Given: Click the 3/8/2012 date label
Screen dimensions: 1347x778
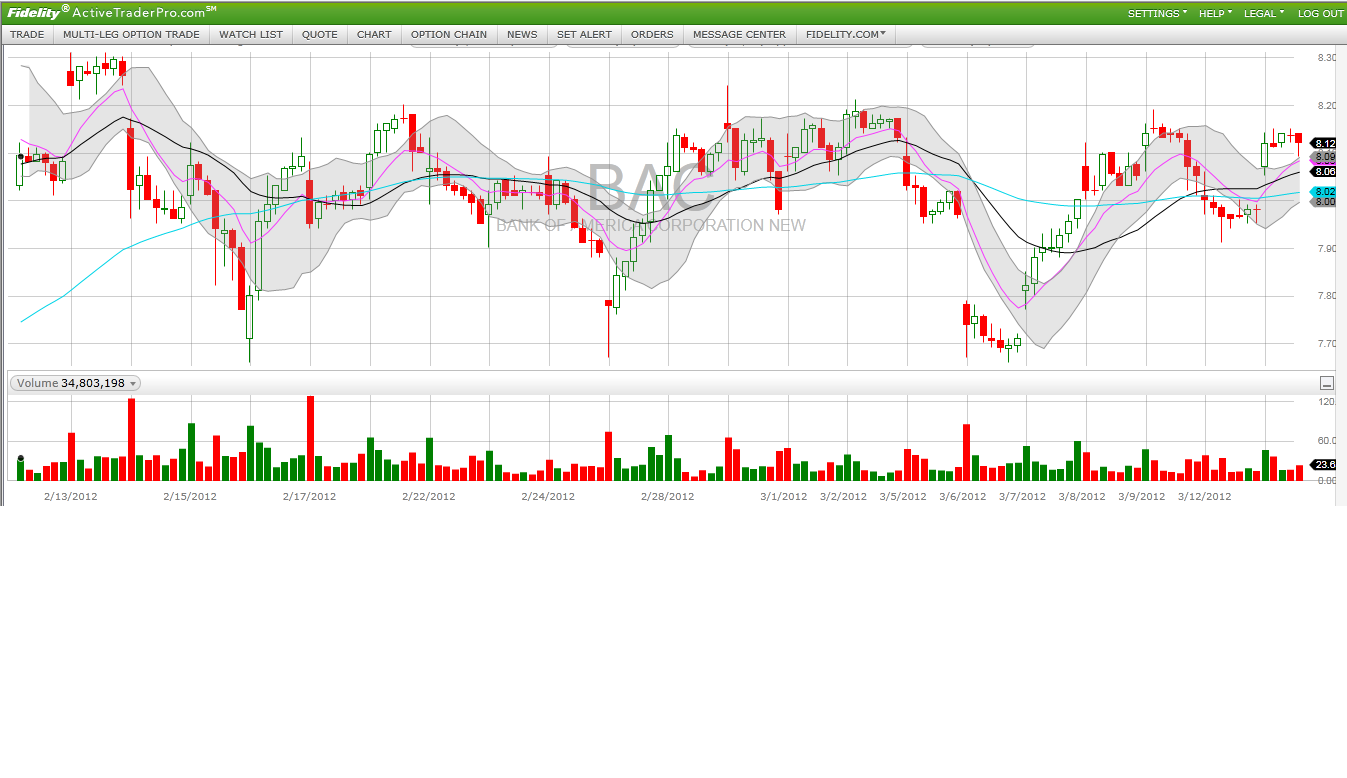Looking at the screenshot, I should click(x=1083, y=496).
